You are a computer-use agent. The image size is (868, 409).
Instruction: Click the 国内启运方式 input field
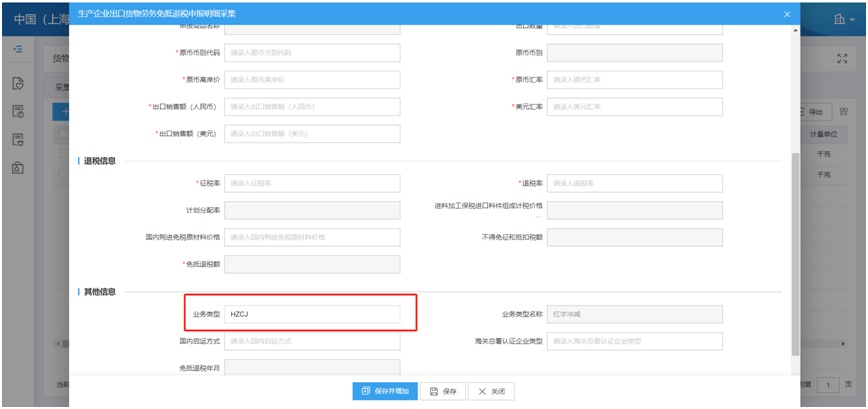coord(312,341)
